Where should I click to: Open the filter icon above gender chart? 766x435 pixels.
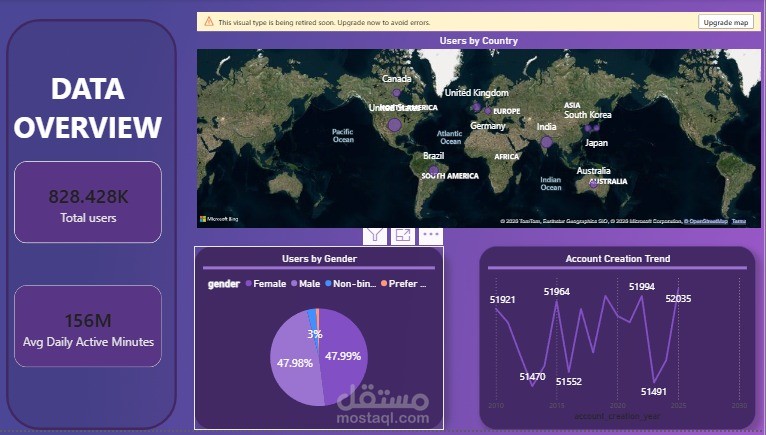point(375,236)
